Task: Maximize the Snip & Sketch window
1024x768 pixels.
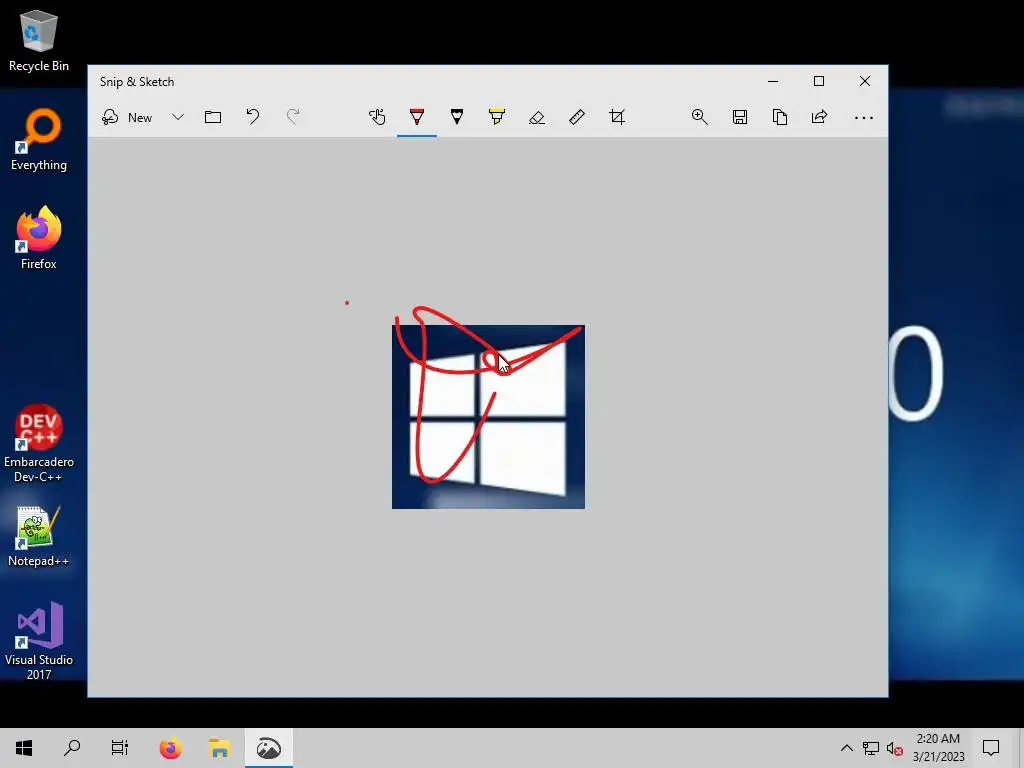Action: pyautogui.click(x=819, y=82)
